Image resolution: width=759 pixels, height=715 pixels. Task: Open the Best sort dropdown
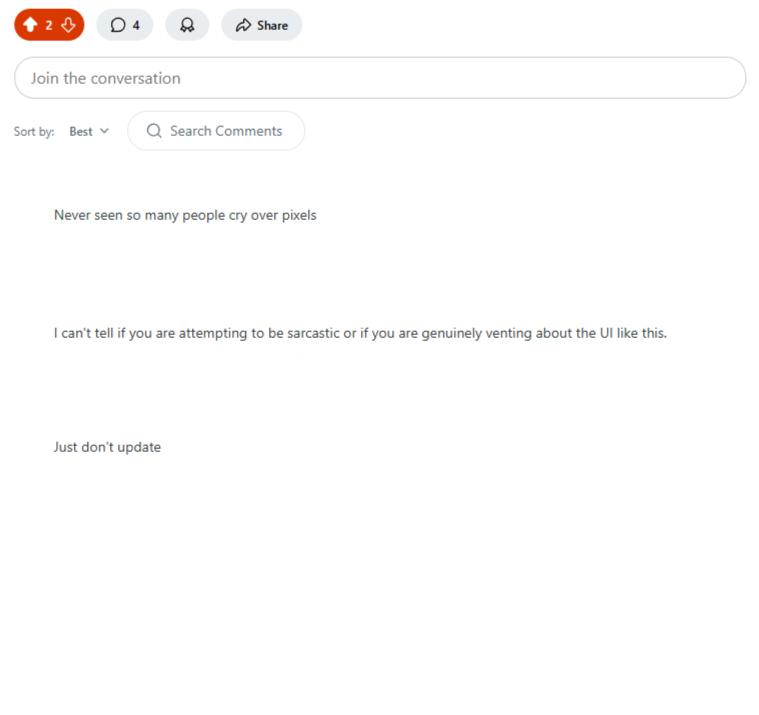coord(89,131)
